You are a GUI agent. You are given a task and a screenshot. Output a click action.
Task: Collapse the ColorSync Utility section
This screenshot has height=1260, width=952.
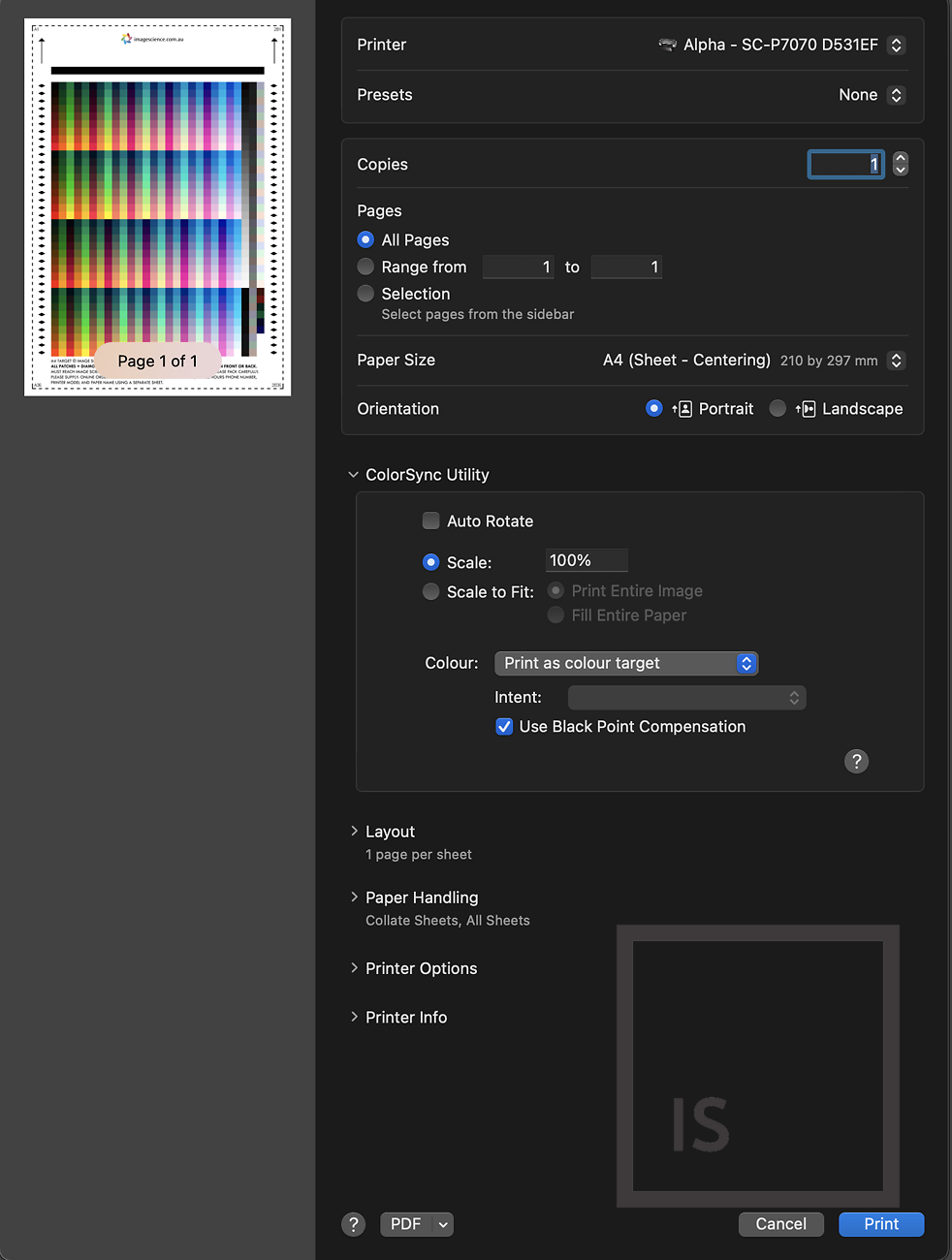point(353,475)
